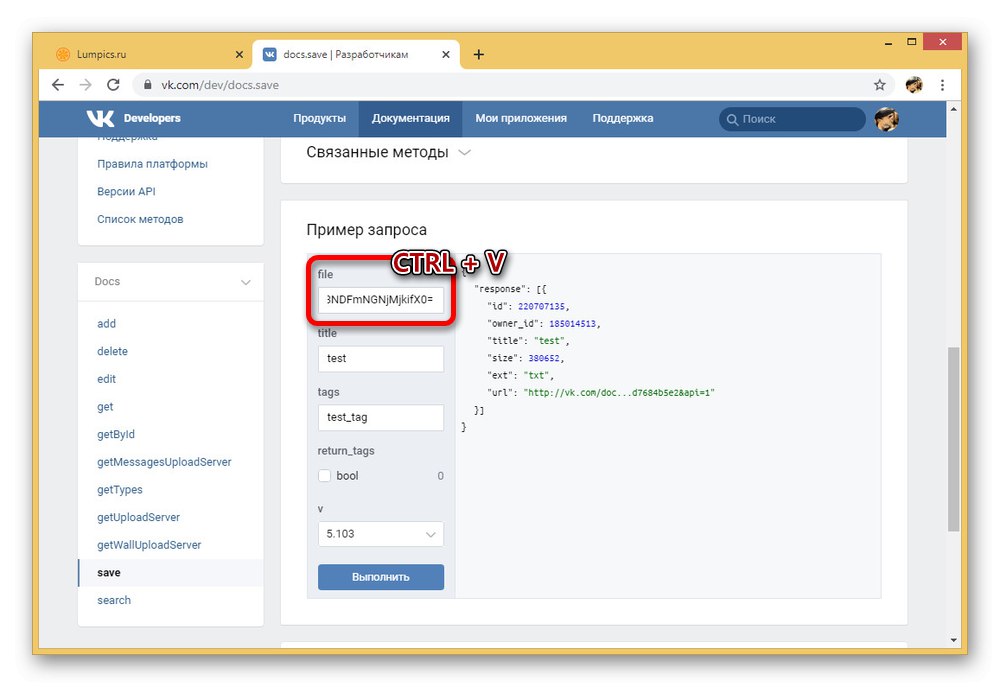Minimize the browser window
Image resolution: width=1000 pixels, height=687 pixels.
pyautogui.click(x=888, y=43)
